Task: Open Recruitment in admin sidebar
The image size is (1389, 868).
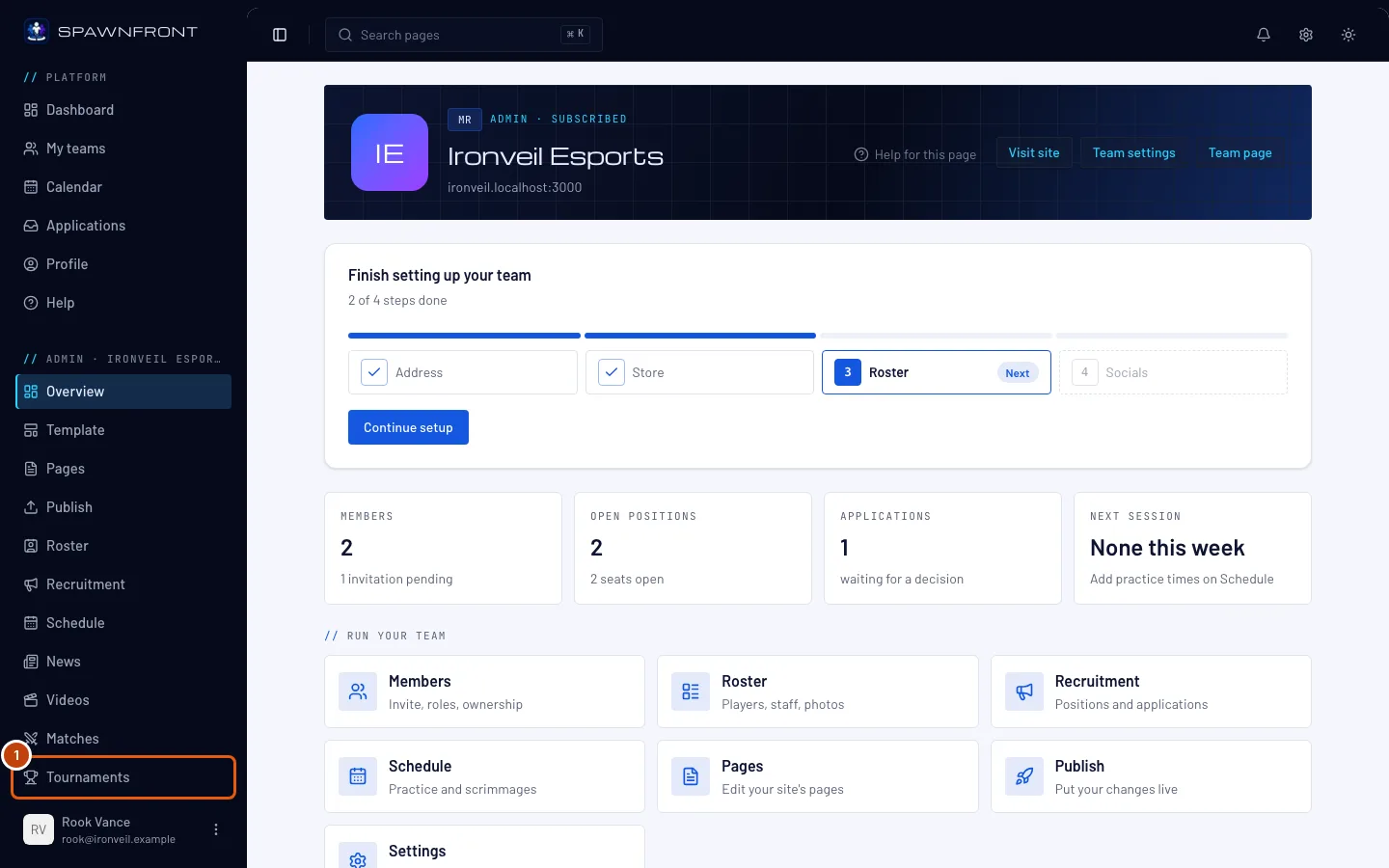Action: click(x=123, y=584)
